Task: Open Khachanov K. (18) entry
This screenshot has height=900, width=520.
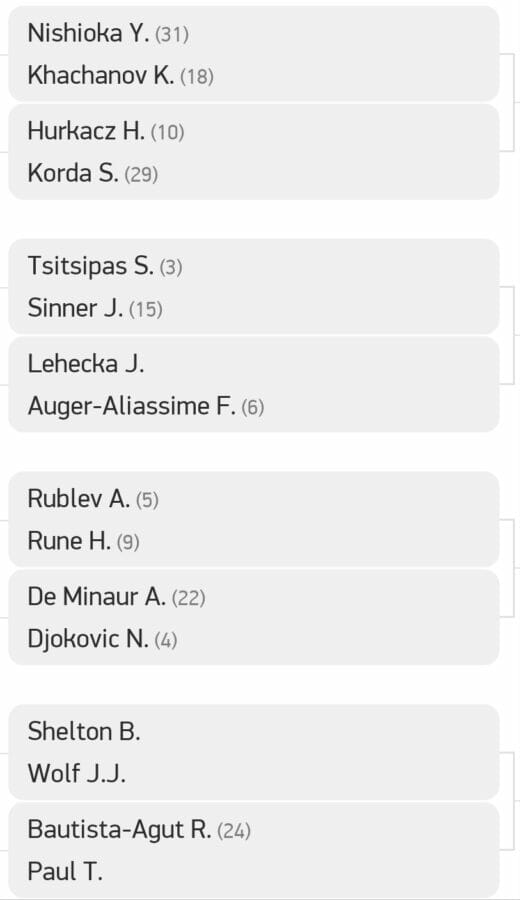Action: (x=121, y=75)
